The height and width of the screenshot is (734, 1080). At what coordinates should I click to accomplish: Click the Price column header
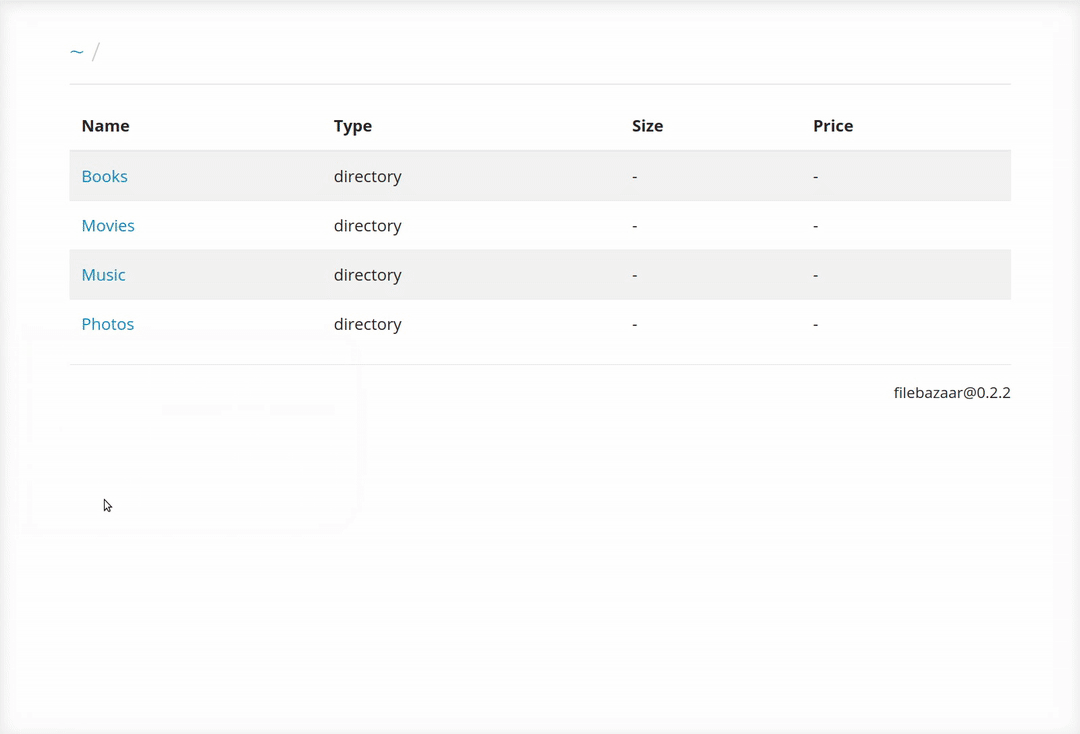832,126
